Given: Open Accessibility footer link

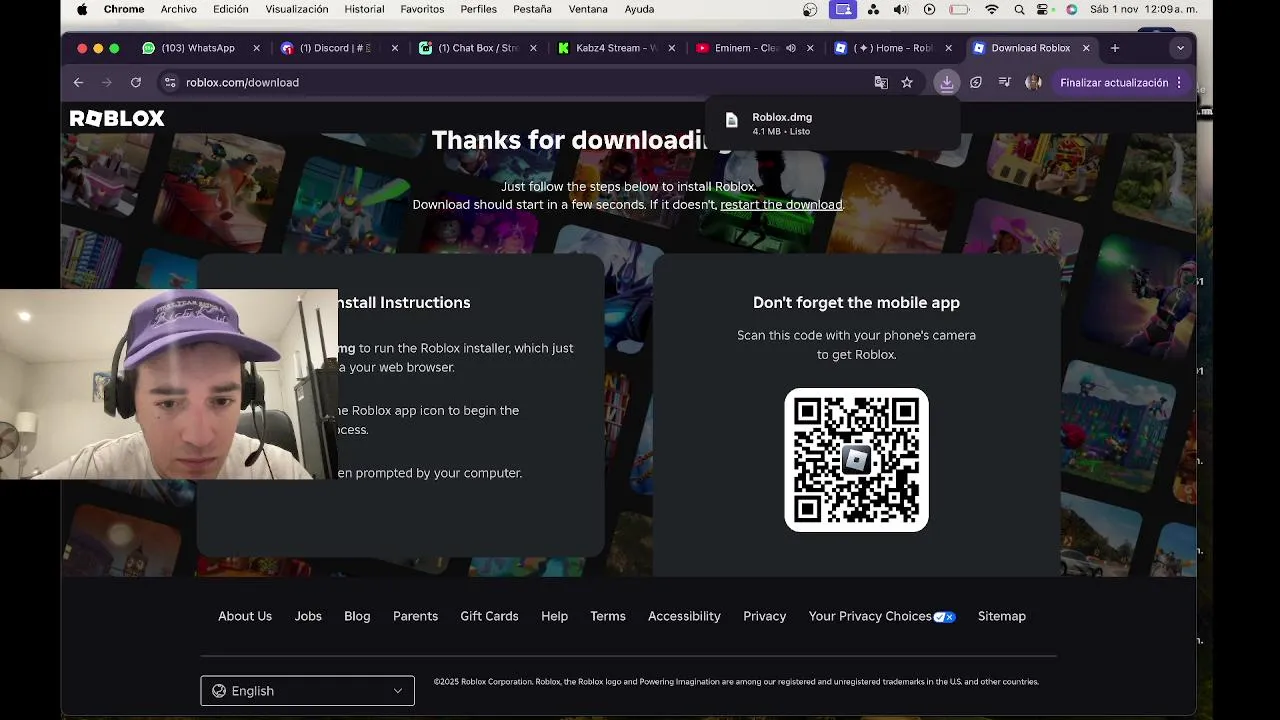Looking at the screenshot, I should 684,616.
